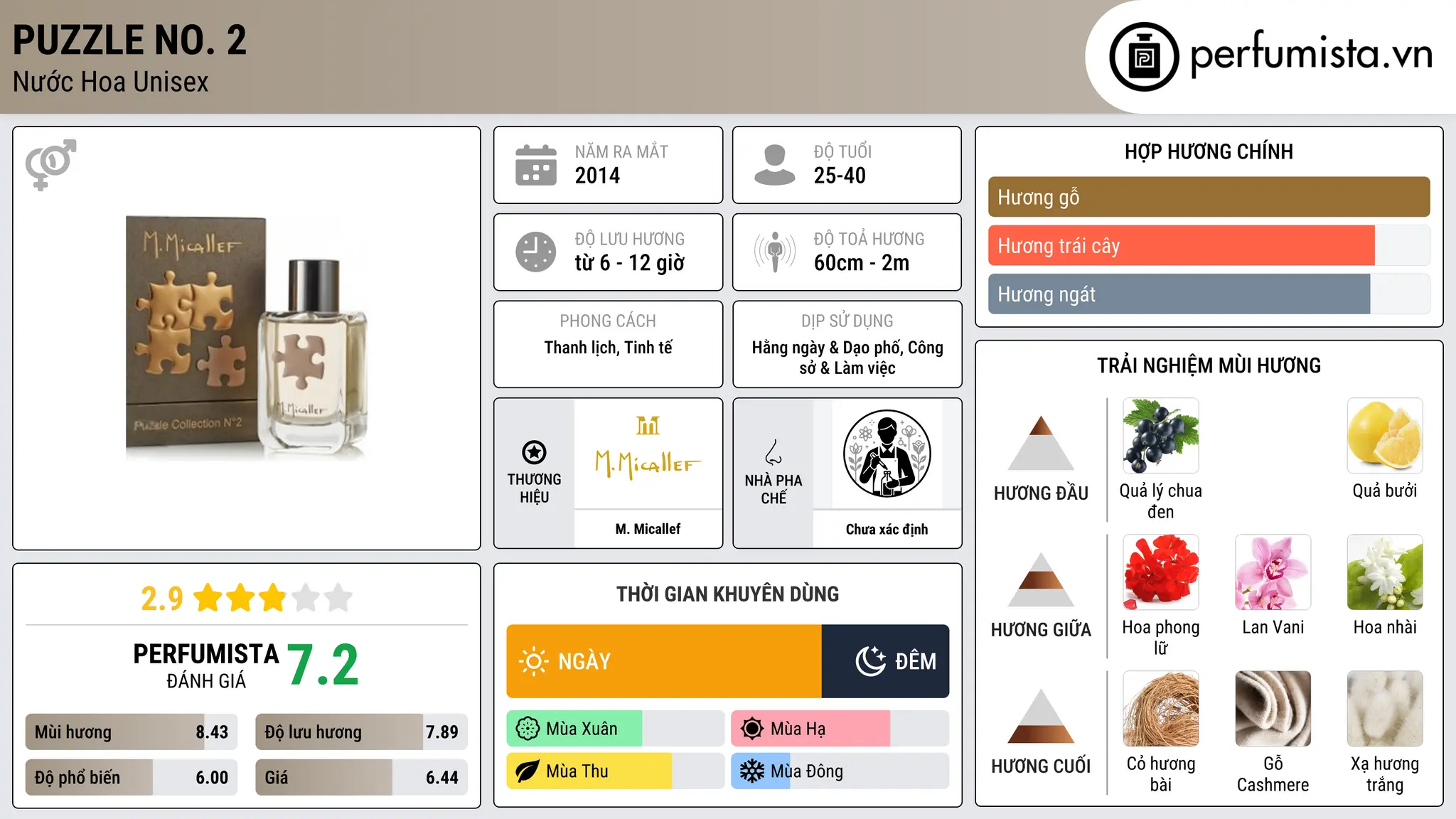Click the leaf icon for Mùa Thu

528,771
